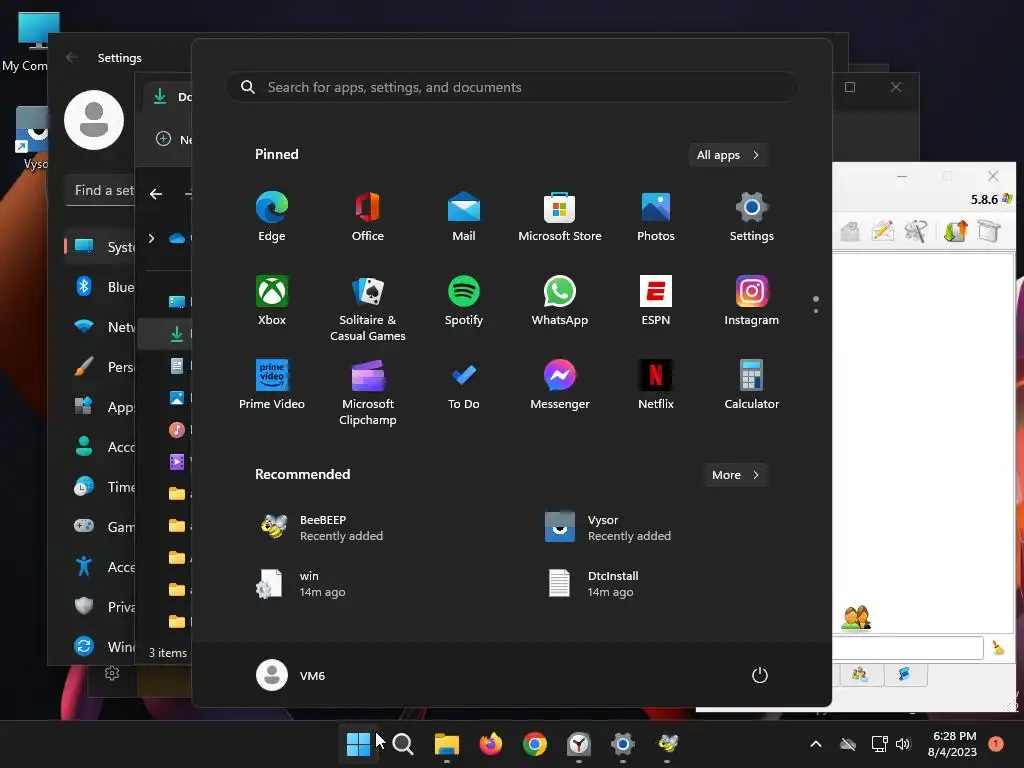Launch the Office pinned app
Image resolution: width=1024 pixels, height=768 pixels.
[x=368, y=217]
